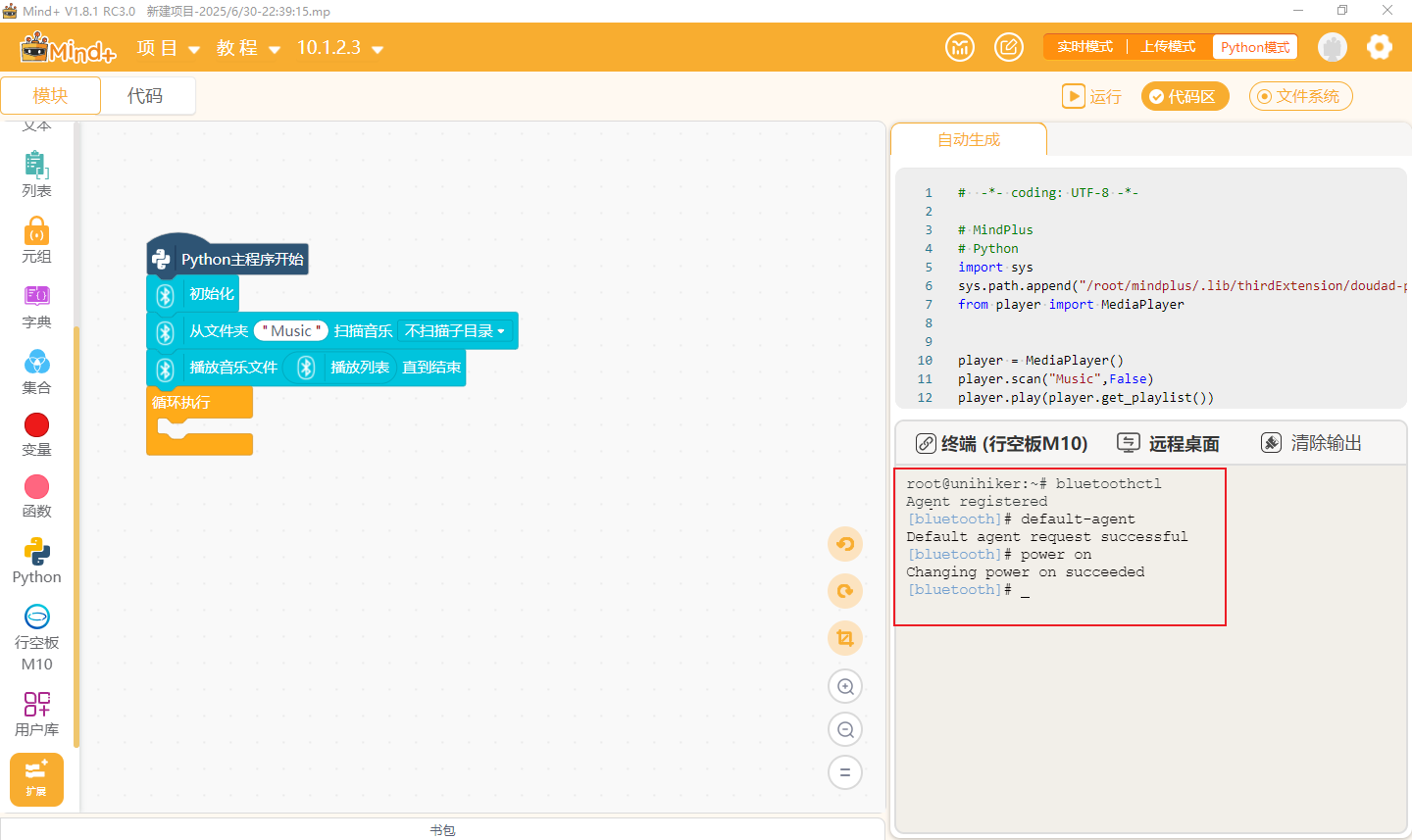Open the 列表 (List) block category

click(x=36, y=174)
